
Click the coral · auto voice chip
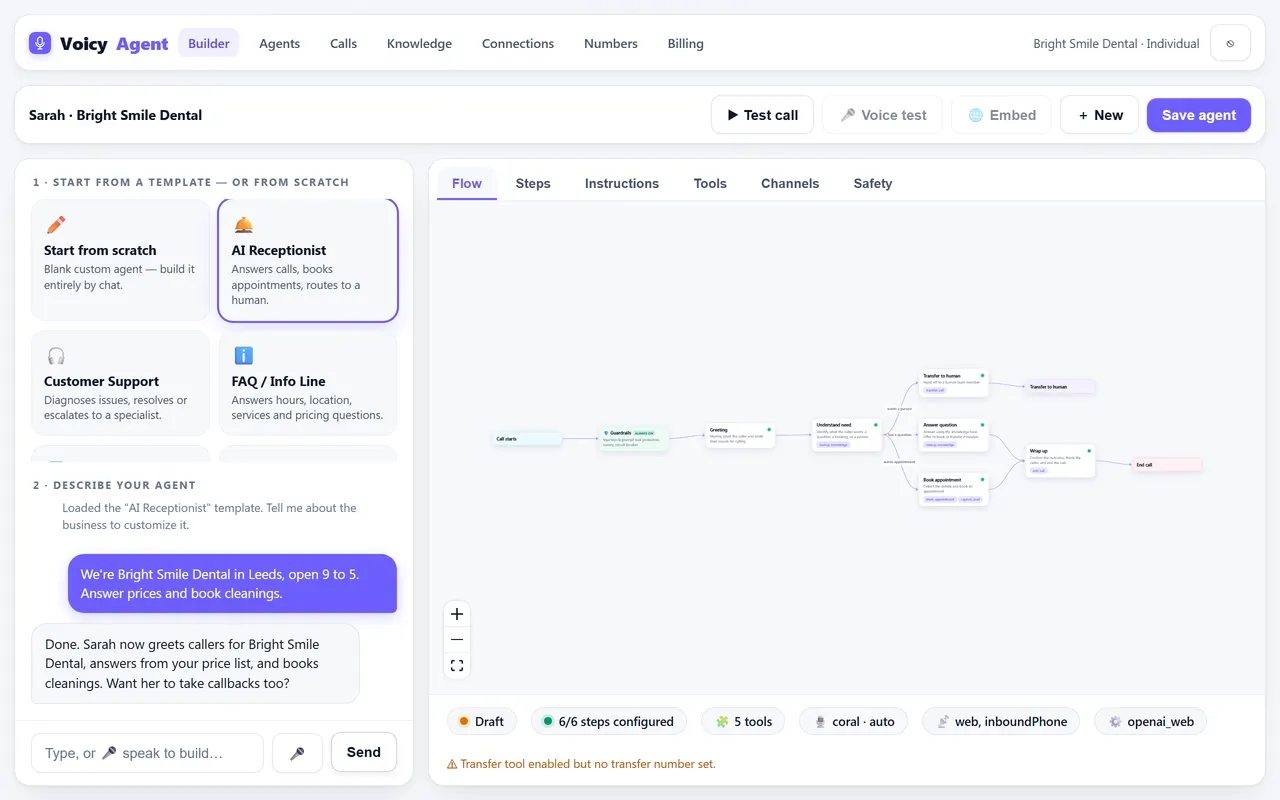coord(853,721)
